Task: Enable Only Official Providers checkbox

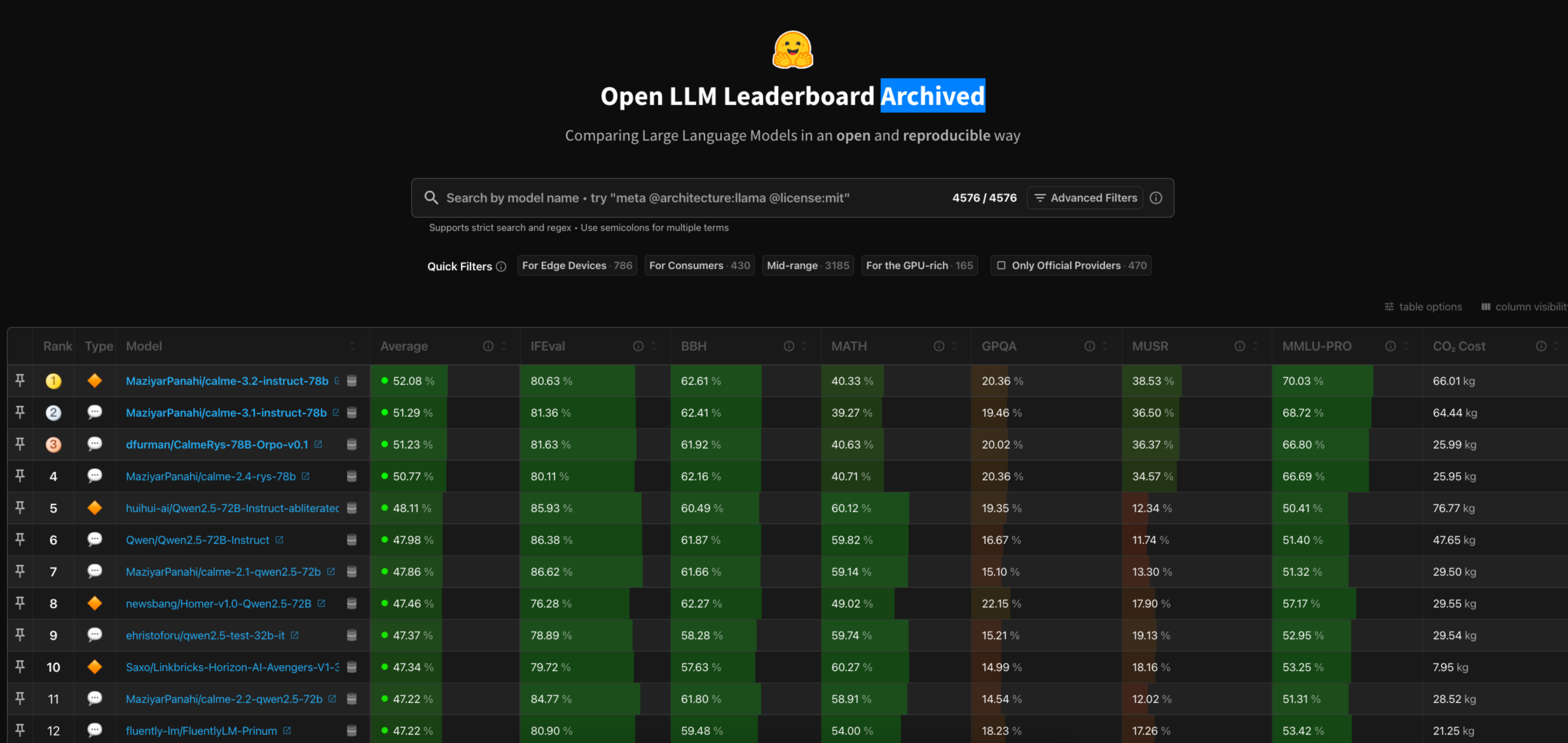Action: pyautogui.click(x=1001, y=265)
